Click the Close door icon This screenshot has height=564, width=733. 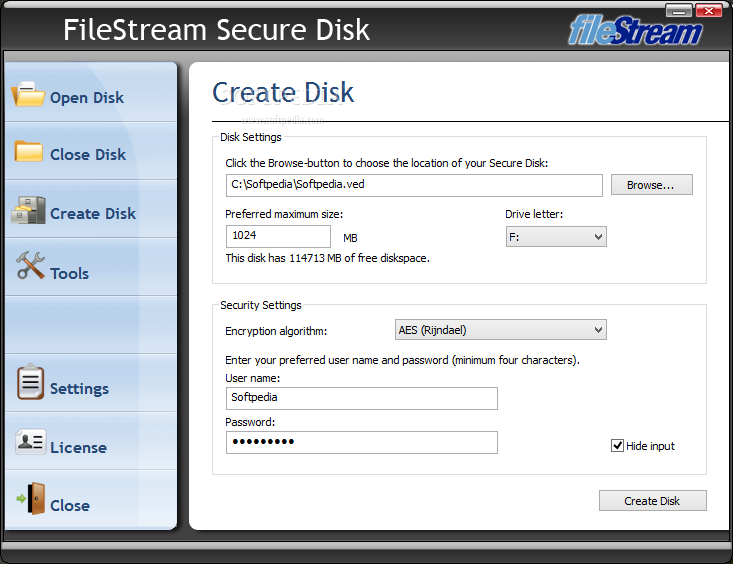(31, 499)
